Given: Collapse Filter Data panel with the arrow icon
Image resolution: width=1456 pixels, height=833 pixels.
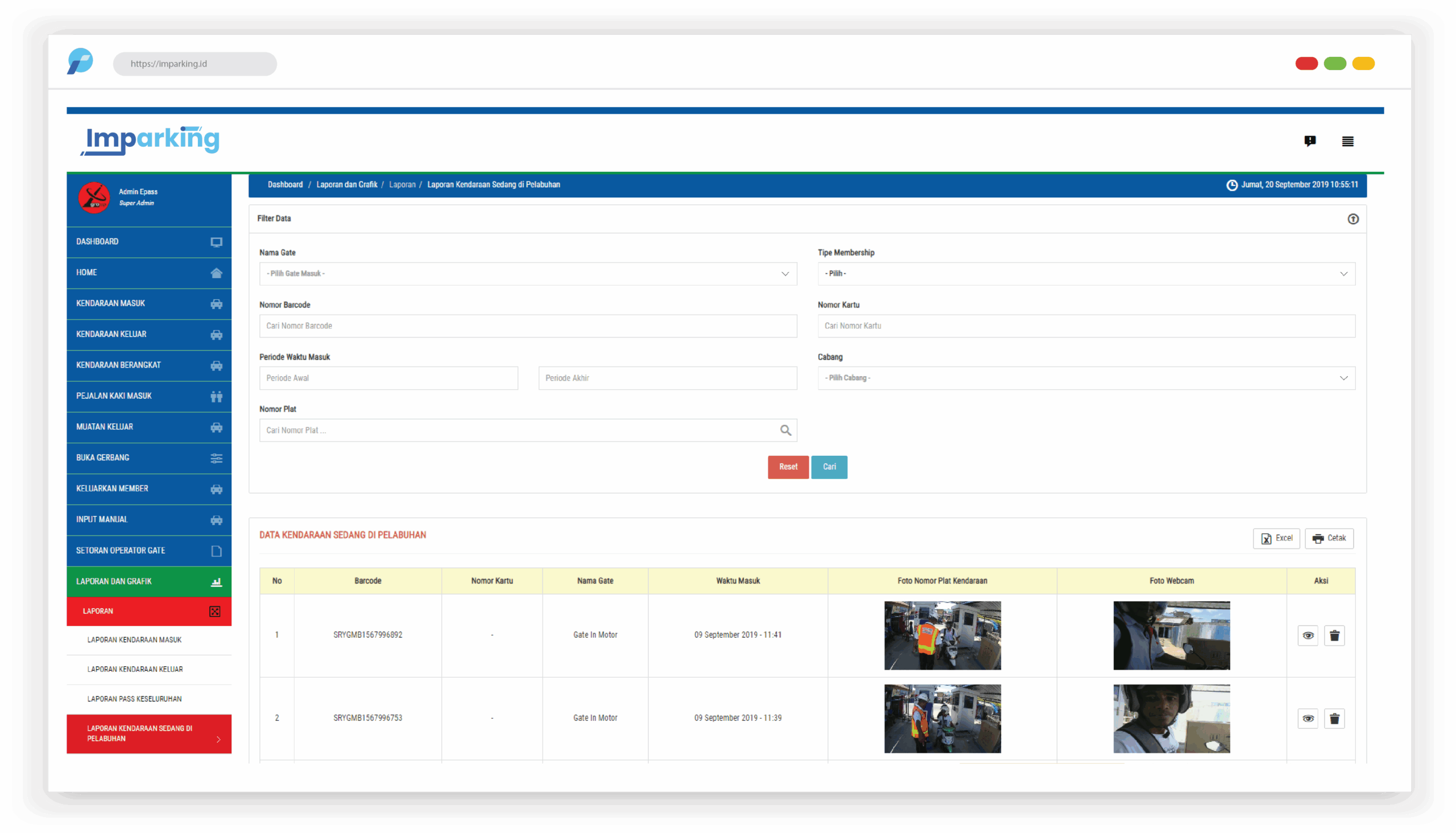Looking at the screenshot, I should tap(1352, 219).
